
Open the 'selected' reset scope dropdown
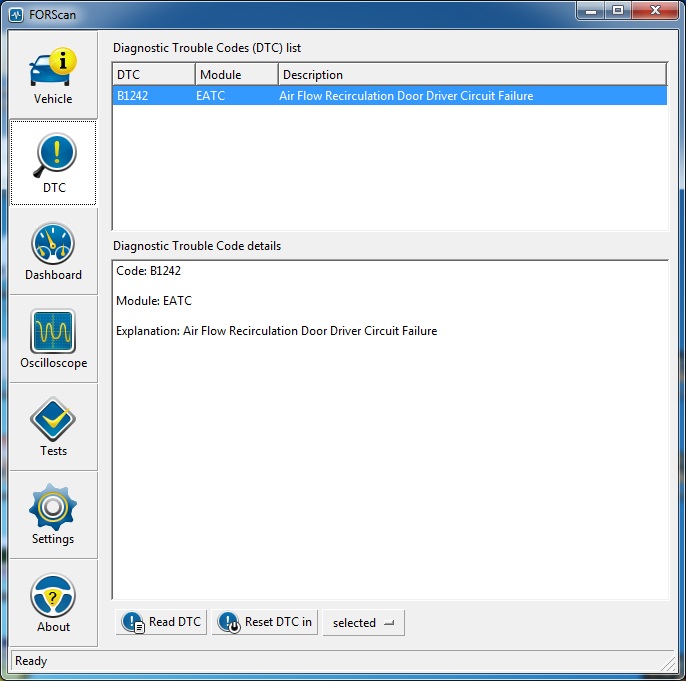pyautogui.click(x=364, y=622)
